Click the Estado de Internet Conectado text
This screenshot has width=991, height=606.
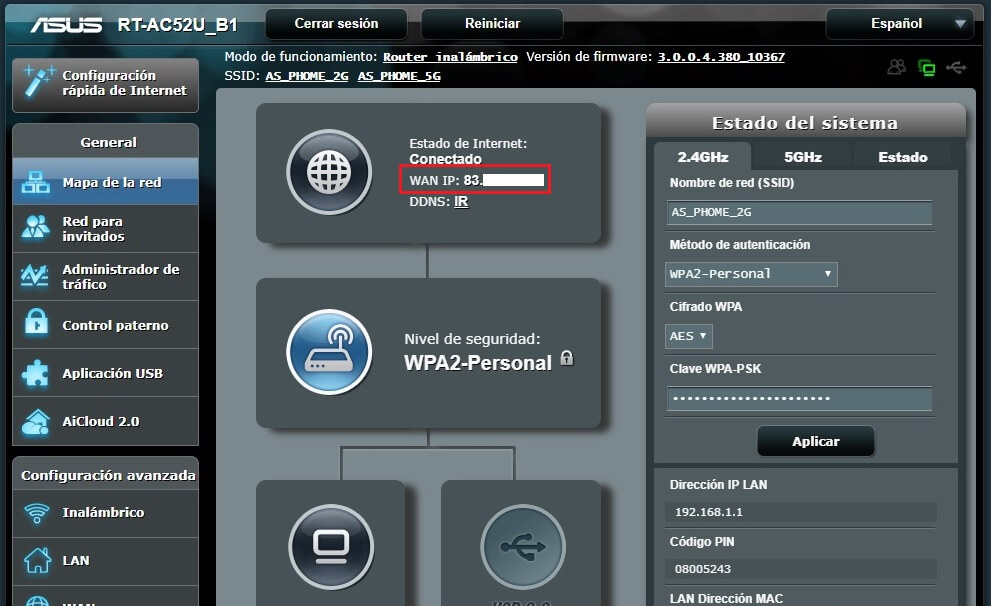point(446,159)
